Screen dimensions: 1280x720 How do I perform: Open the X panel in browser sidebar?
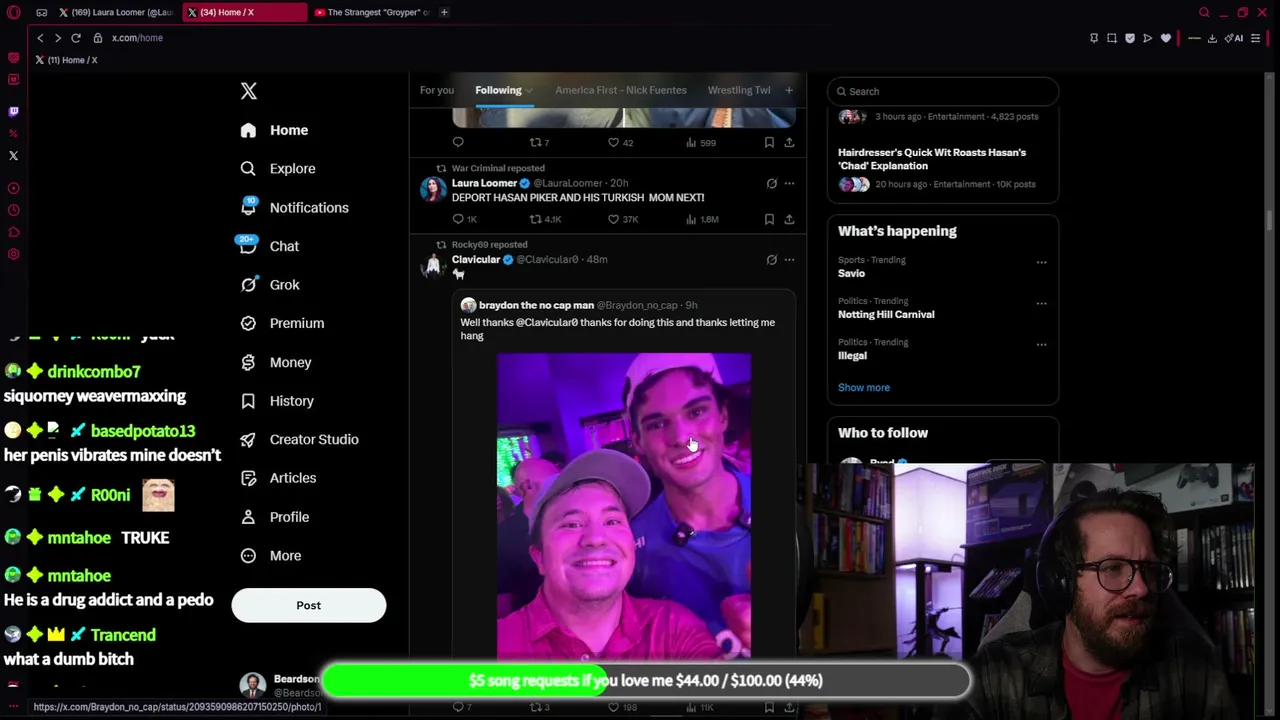(x=13, y=155)
